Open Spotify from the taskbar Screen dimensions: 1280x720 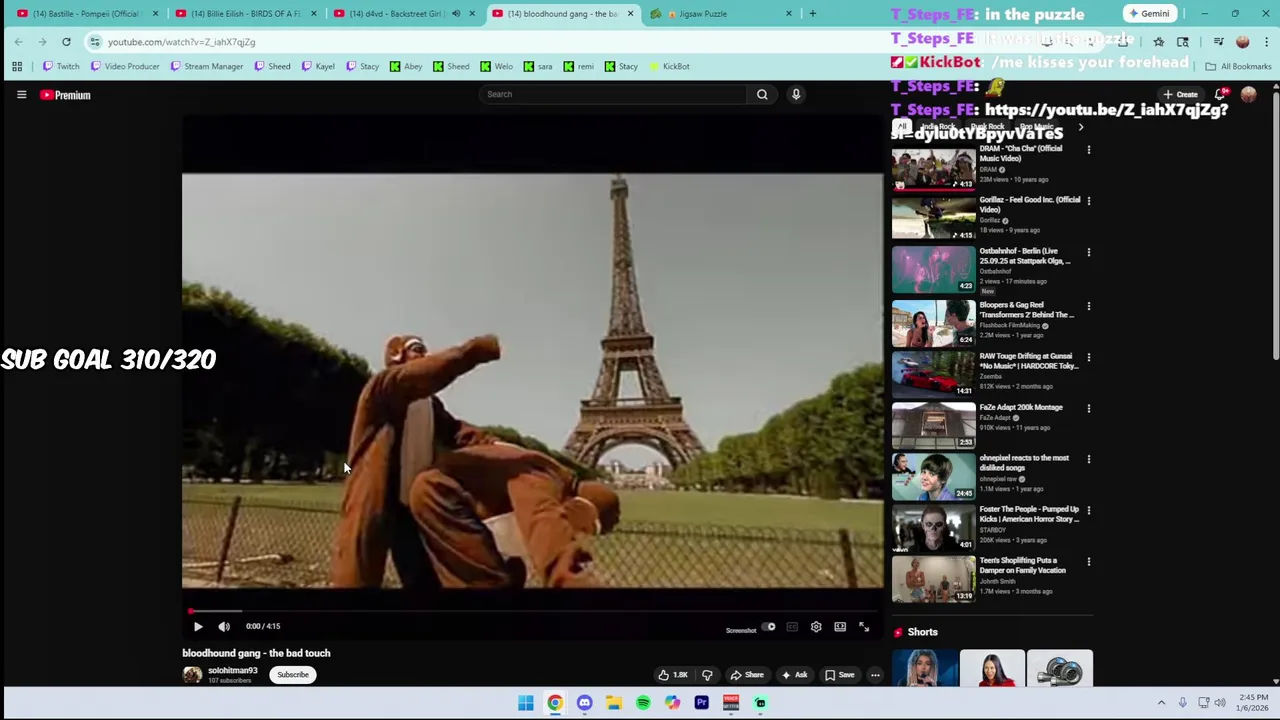click(643, 703)
